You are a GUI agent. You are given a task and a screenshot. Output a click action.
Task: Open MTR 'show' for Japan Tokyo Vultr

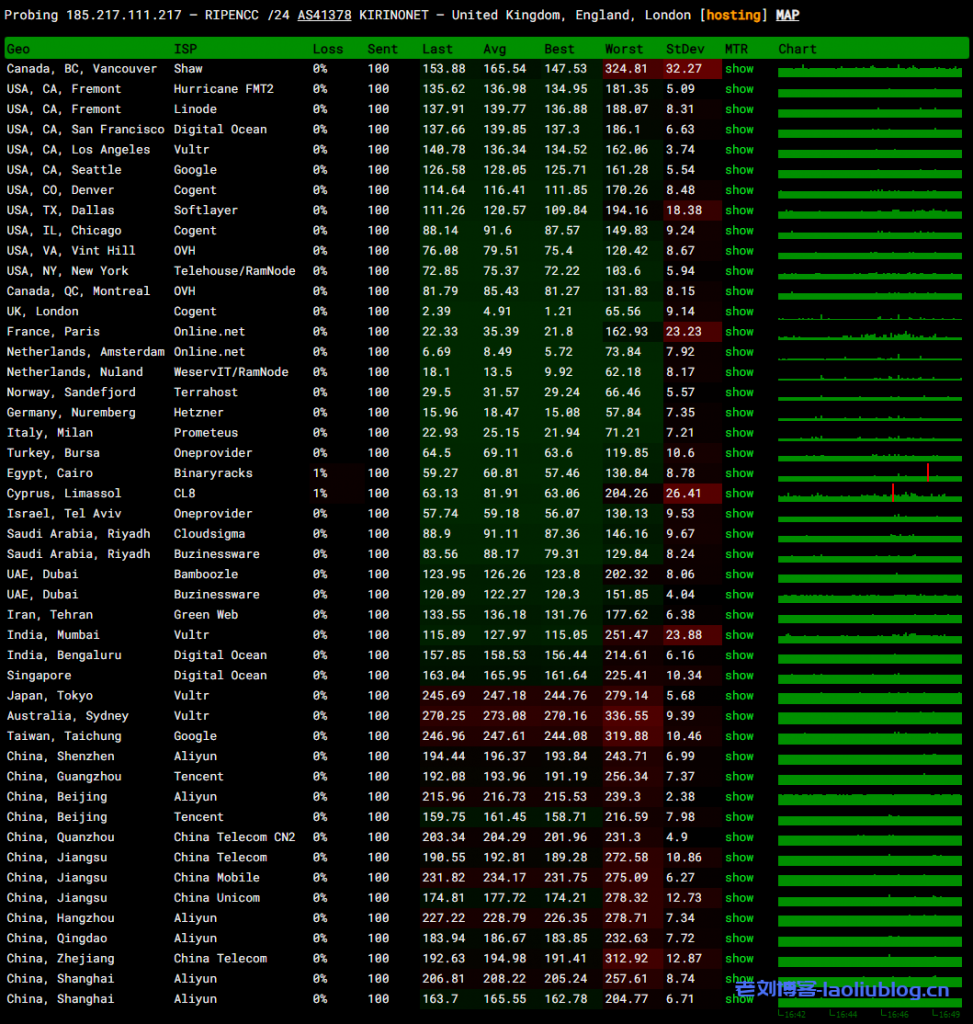point(739,695)
